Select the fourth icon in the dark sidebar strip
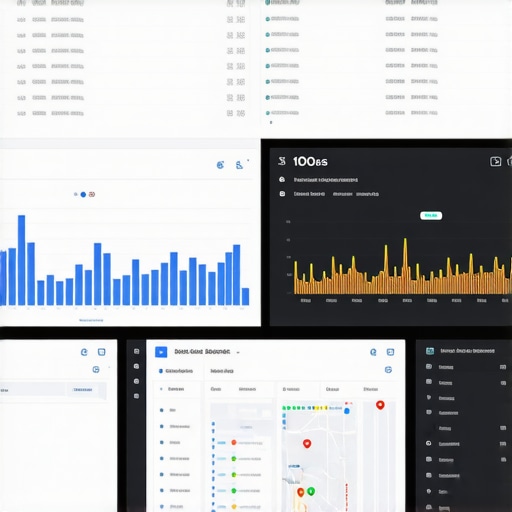Viewport: 512px width, 512px height. (136, 396)
